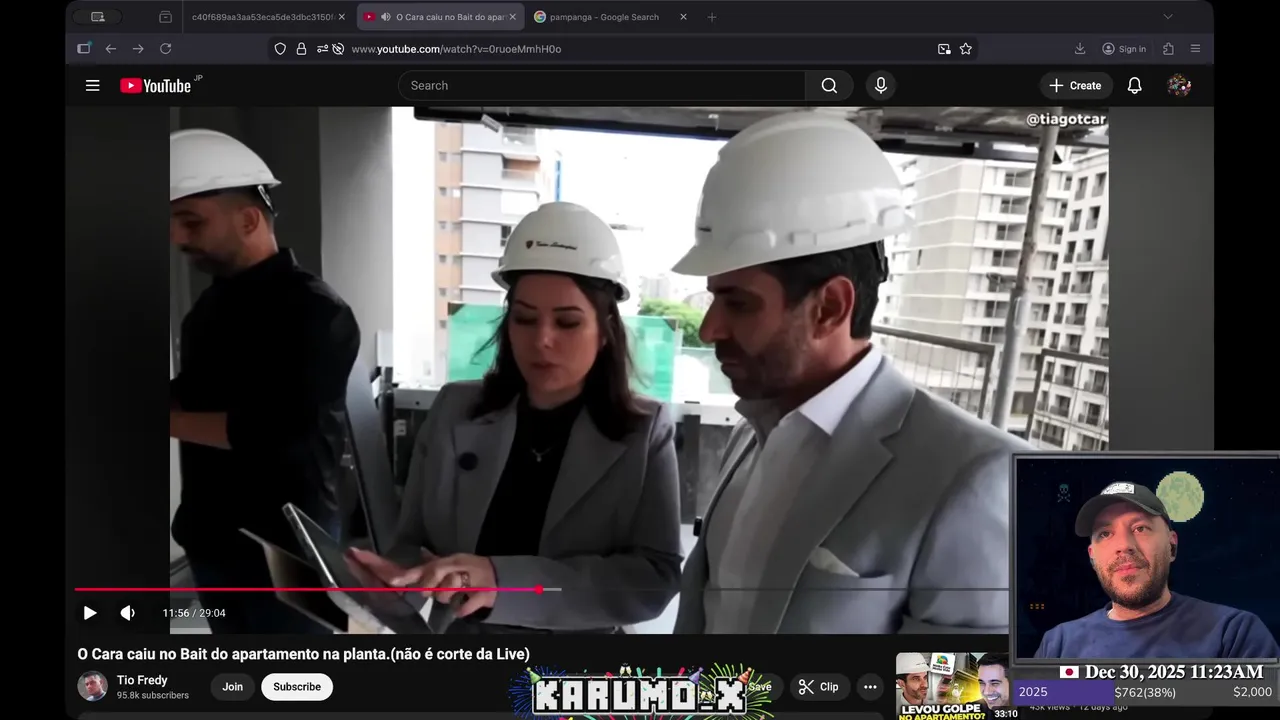Open the Tio Fredy channel name link
Viewport: 1280px width, 720px height.
coord(142,680)
